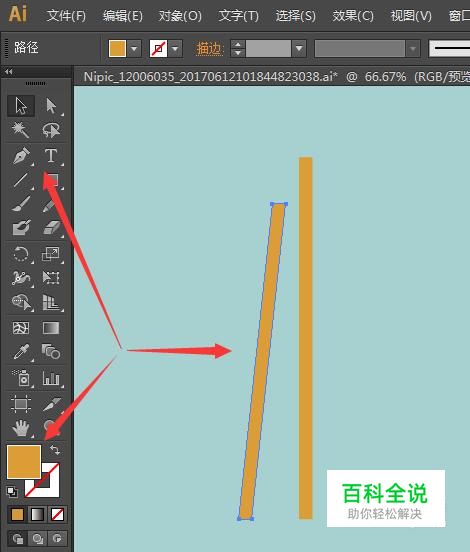The height and width of the screenshot is (552, 470).
Task: Reset to default fill and stroke
Action: (12, 491)
